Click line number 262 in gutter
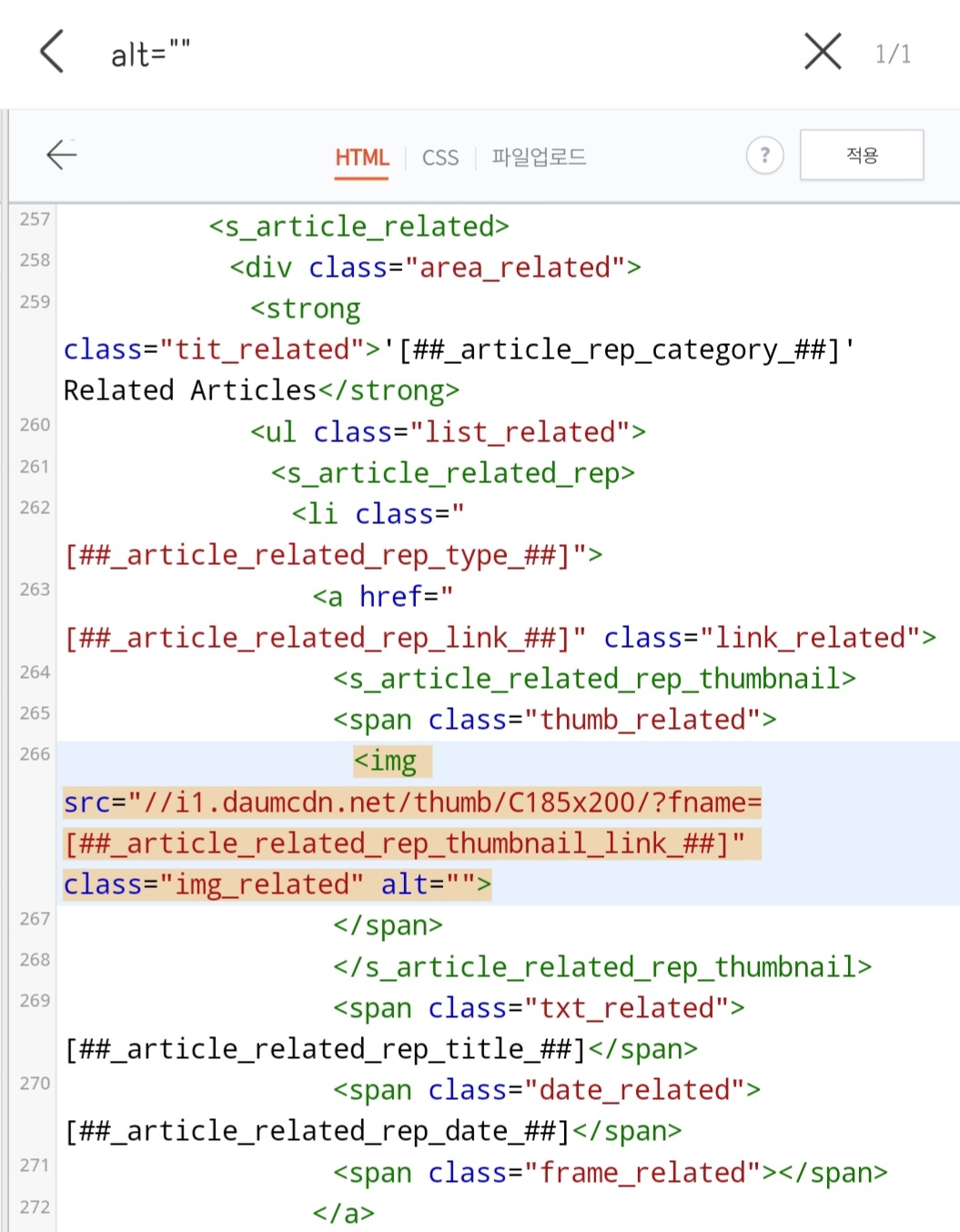960x1232 pixels. (35, 508)
